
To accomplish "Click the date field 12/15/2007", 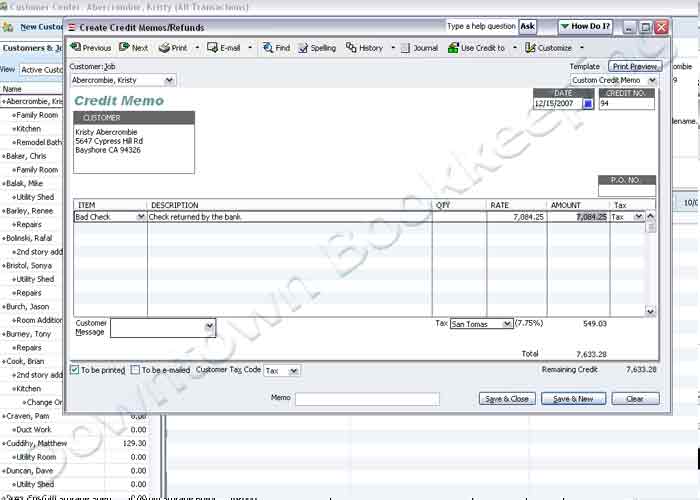I will point(558,104).
